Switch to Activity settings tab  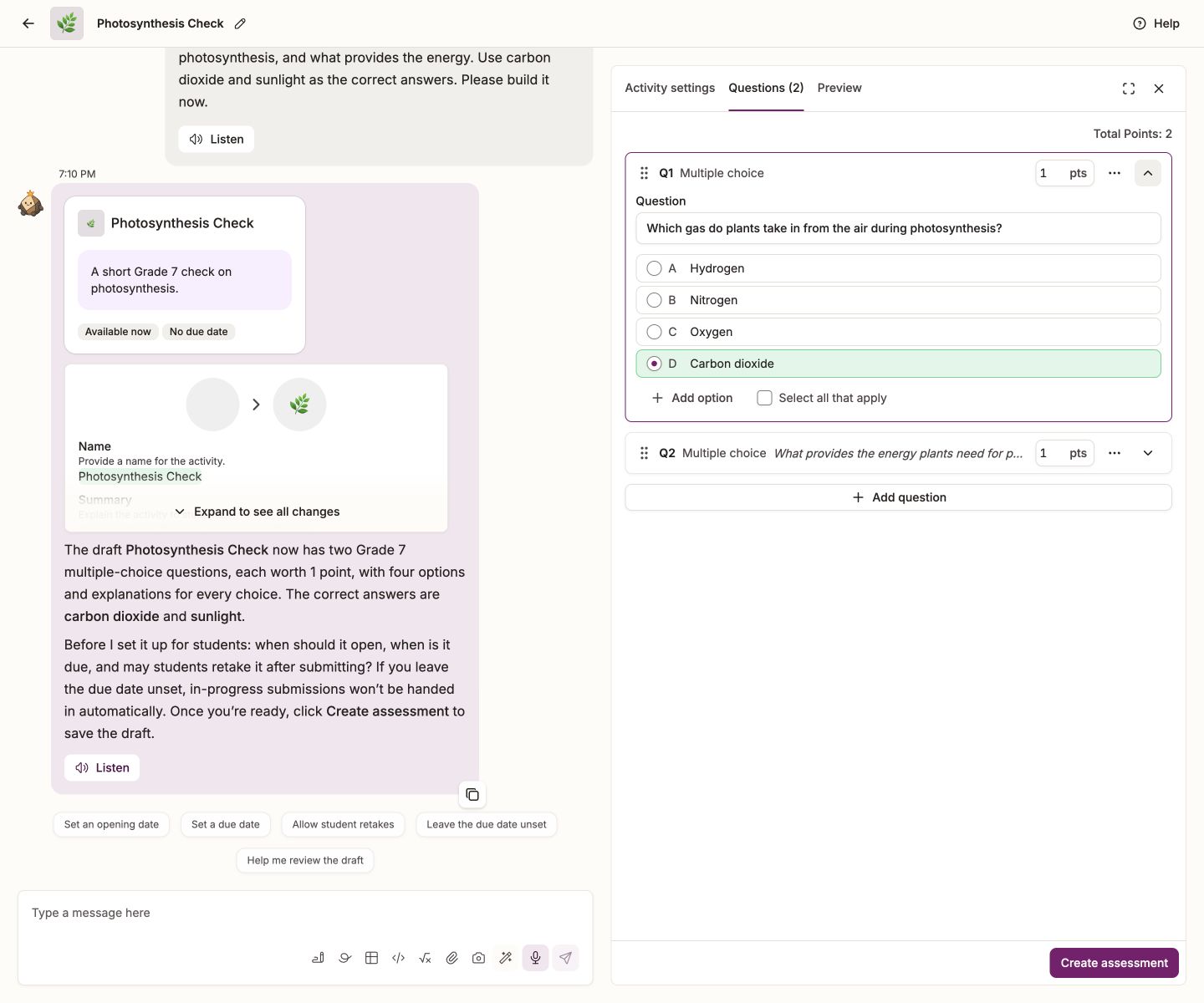click(x=670, y=88)
